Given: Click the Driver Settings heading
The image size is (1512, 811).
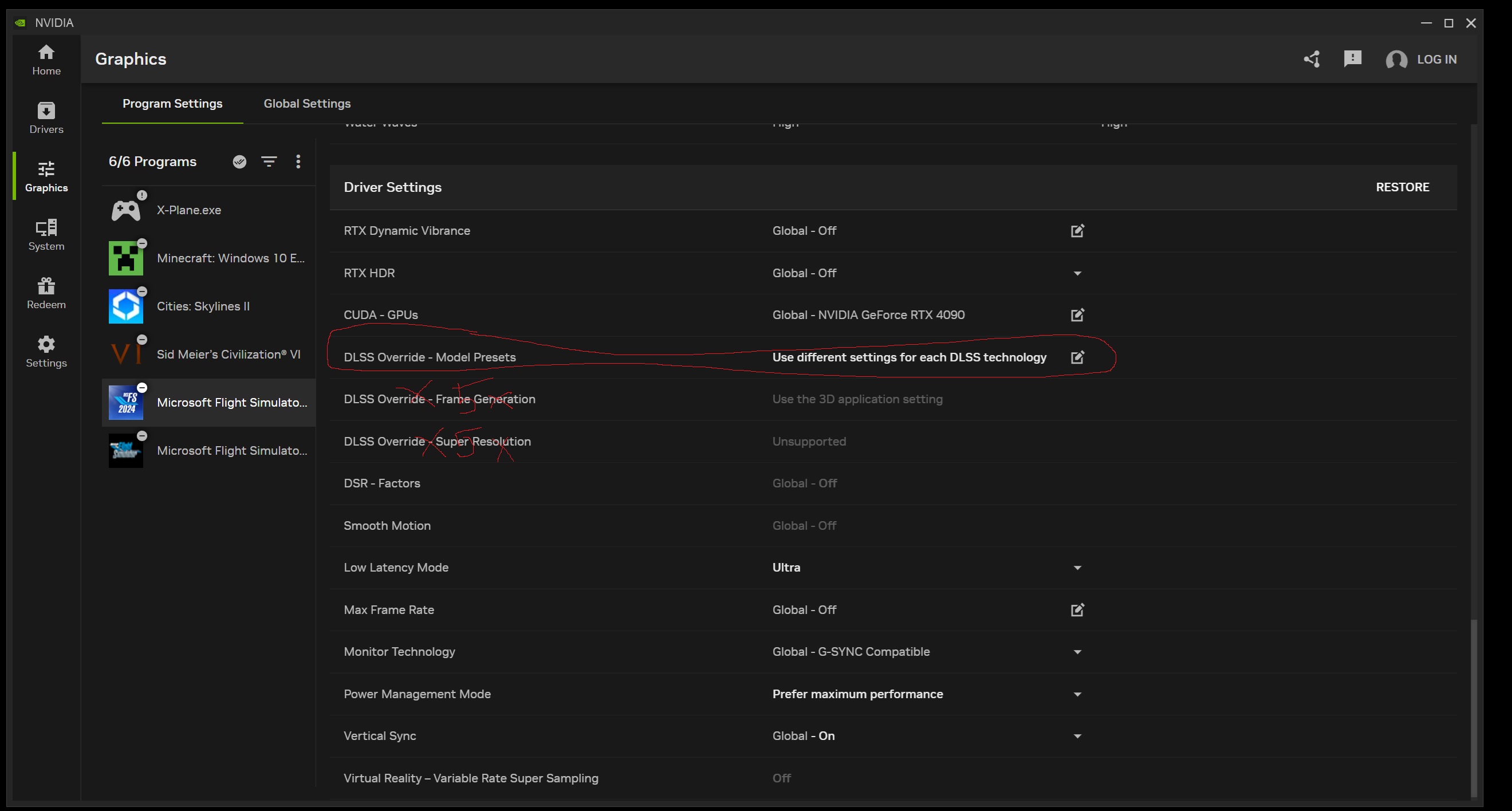Looking at the screenshot, I should [x=393, y=187].
